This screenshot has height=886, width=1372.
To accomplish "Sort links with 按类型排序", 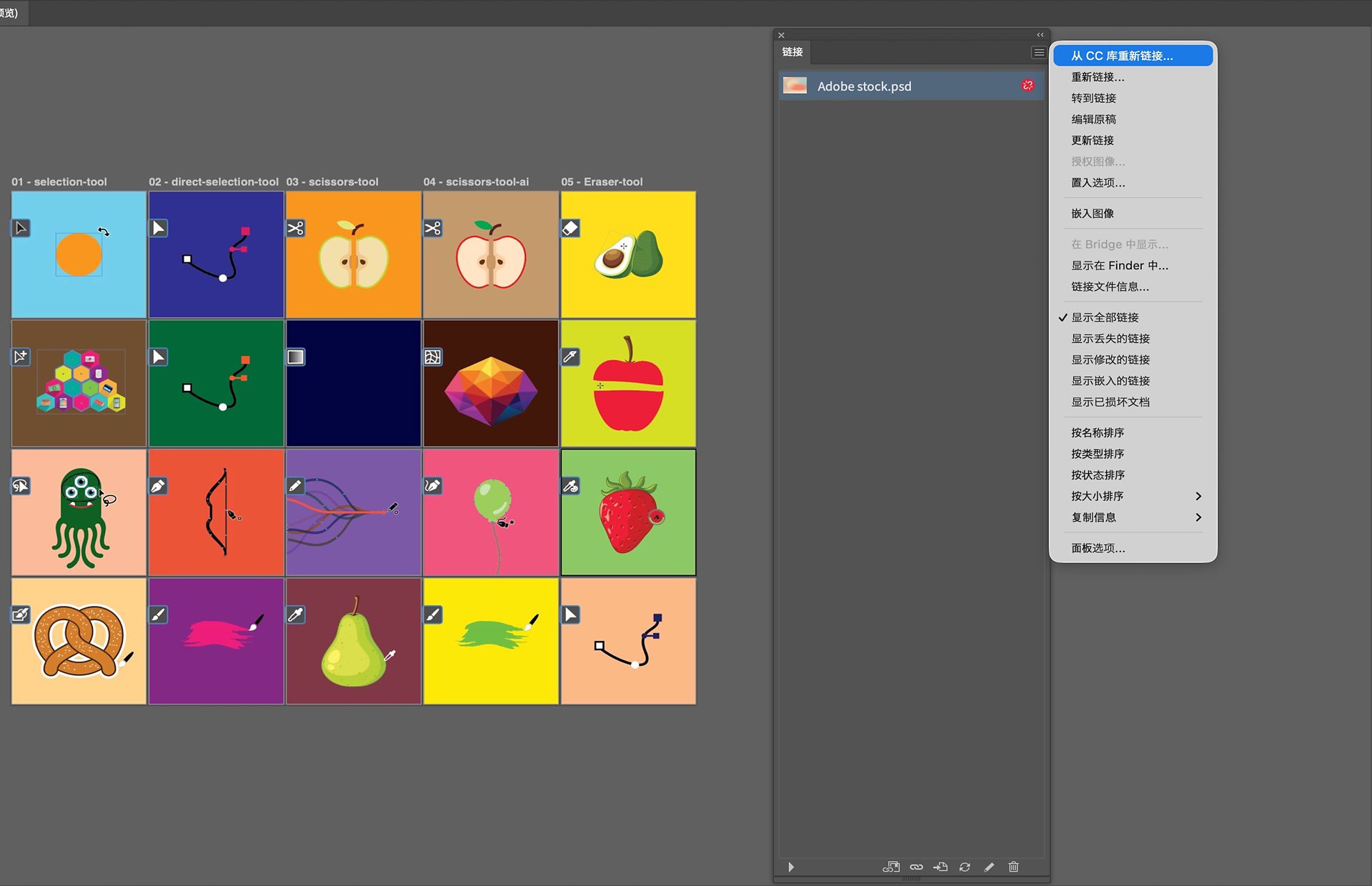I will (1133, 454).
